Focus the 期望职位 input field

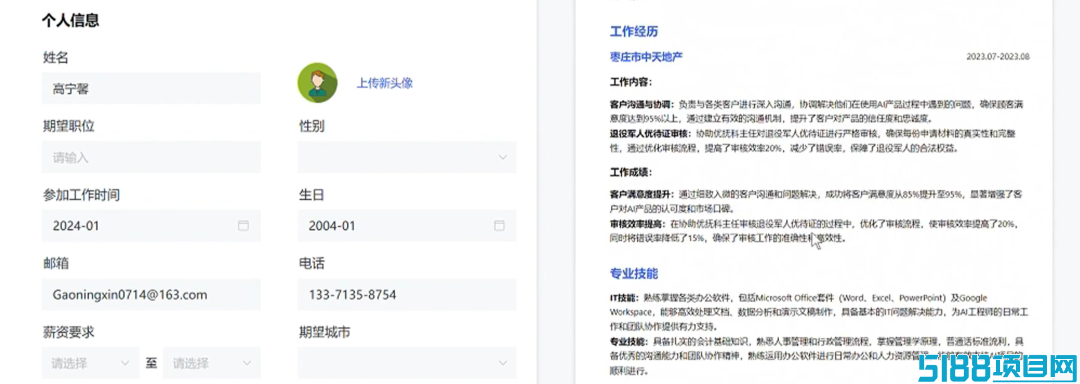pyautogui.click(x=152, y=157)
